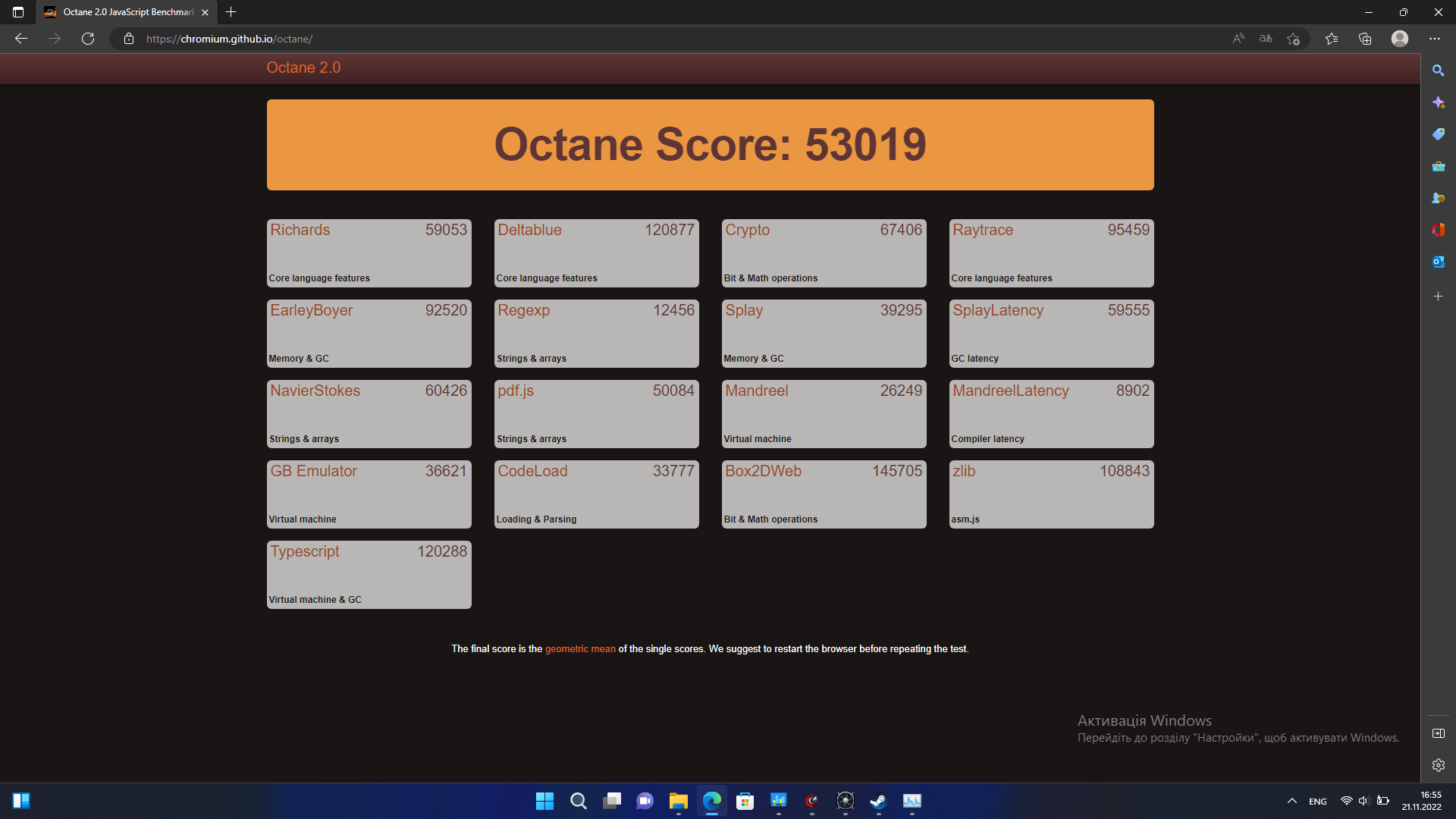1456x819 pixels.
Task: Select the Octane 2.0 JavaScript Benchmark tab
Action: [126, 12]
